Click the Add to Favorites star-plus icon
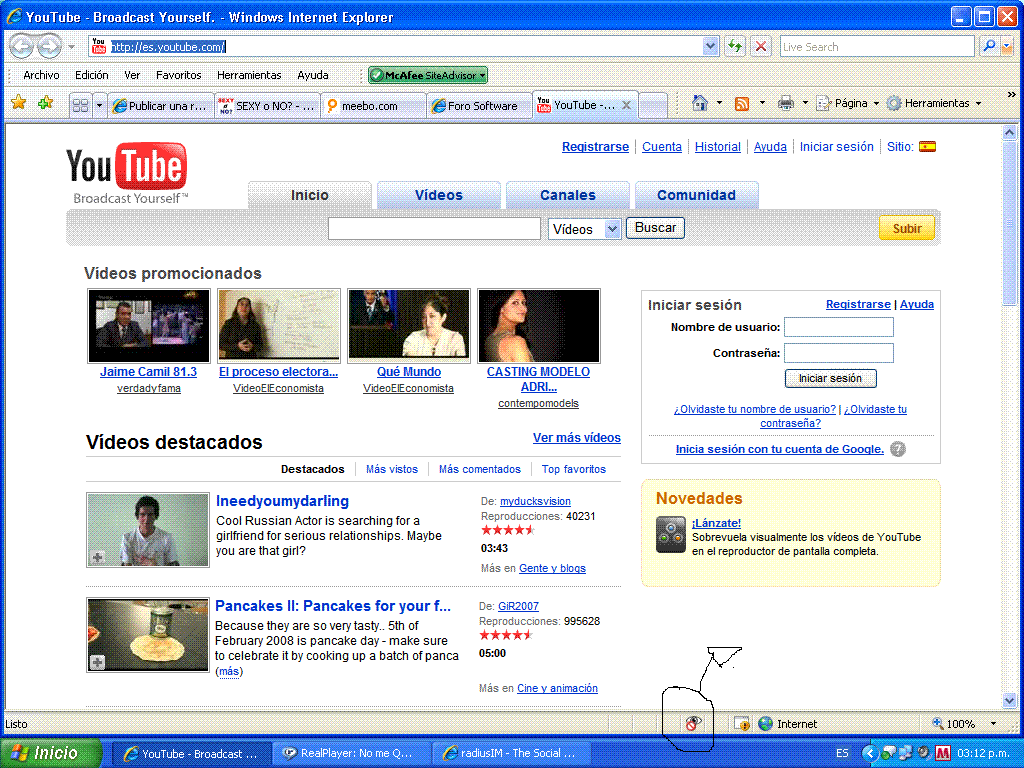The width and height of the screenshot is (1024, 768). point(45,103)
